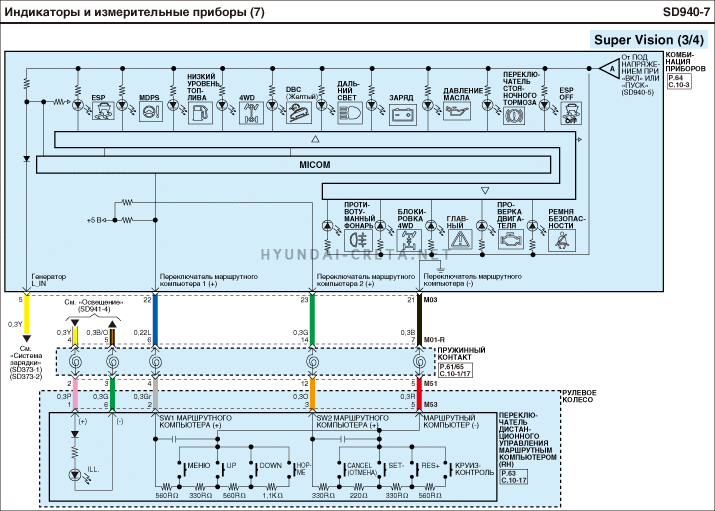
Task: Click the ПРУЖИННЫЙ КОНТАКТ label
Action: [461, 354]
